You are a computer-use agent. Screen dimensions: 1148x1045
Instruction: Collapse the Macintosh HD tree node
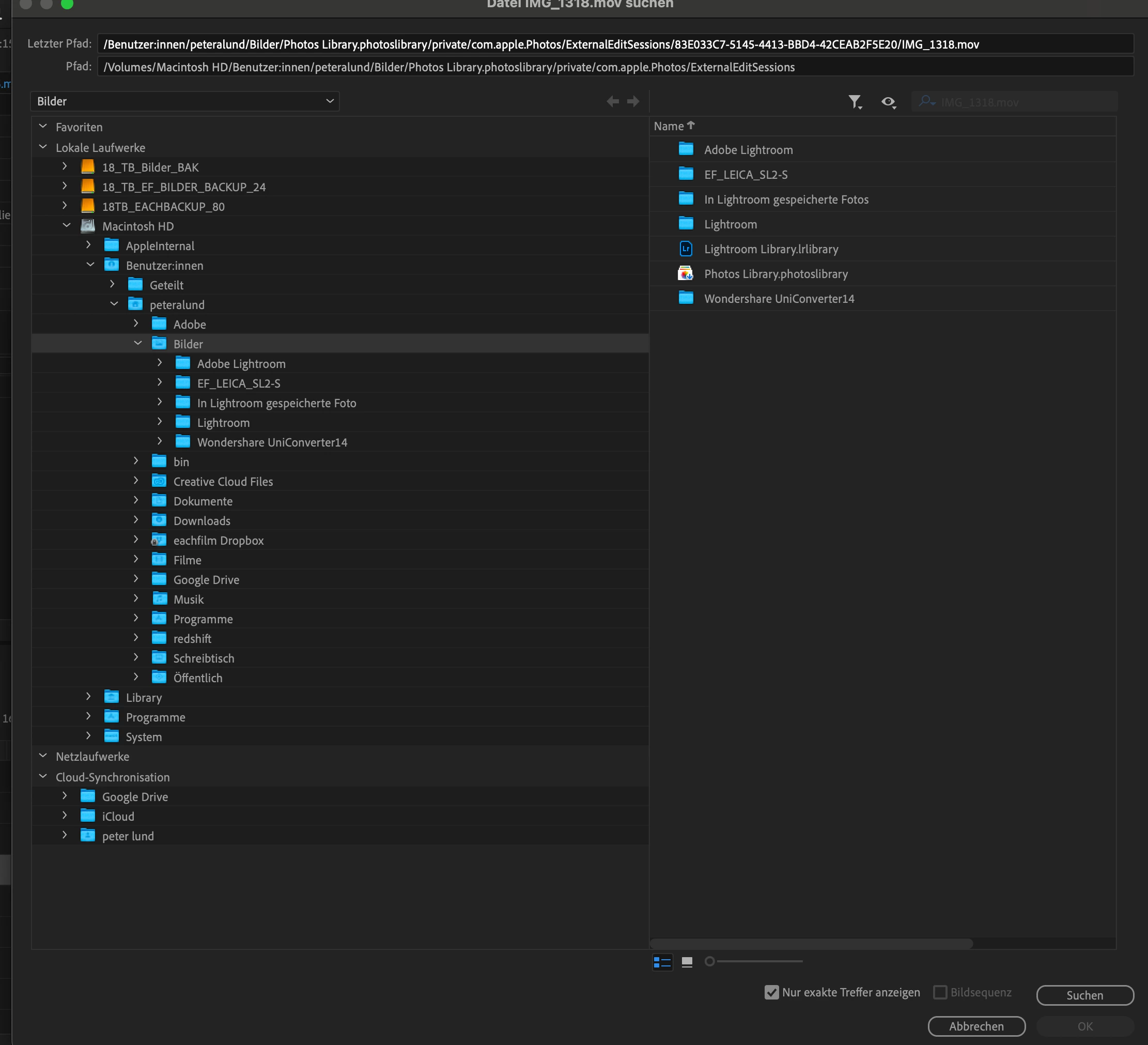point(67,225)
